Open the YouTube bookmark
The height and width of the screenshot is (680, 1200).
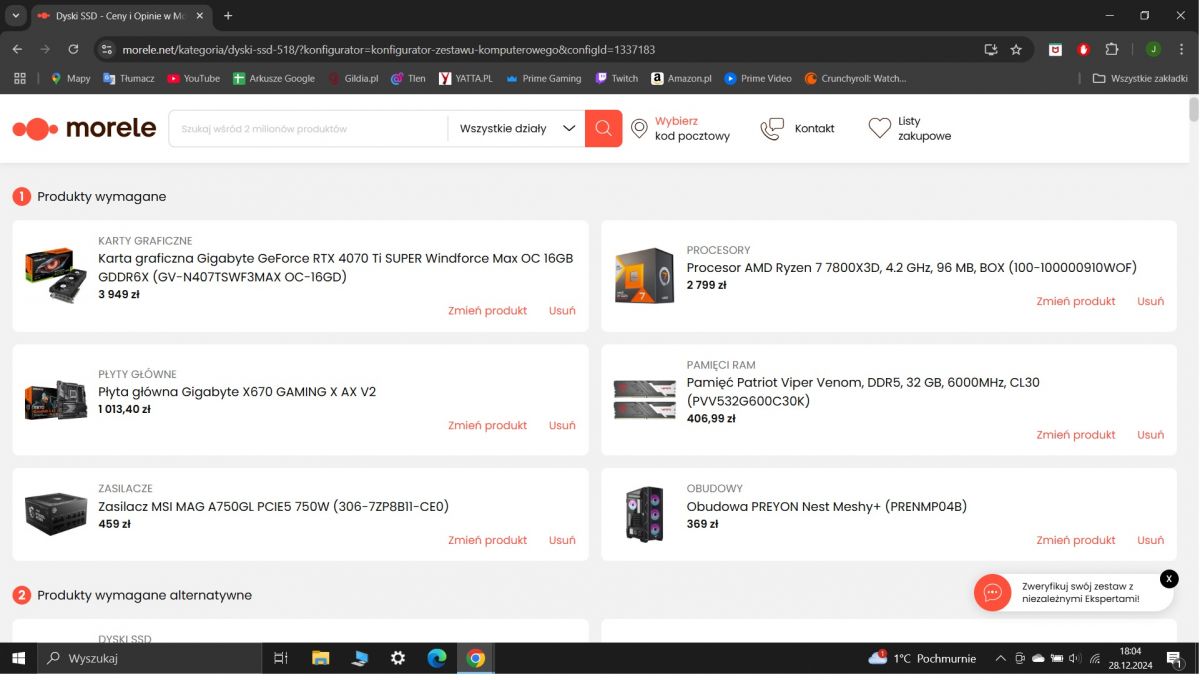pos(194,78)
